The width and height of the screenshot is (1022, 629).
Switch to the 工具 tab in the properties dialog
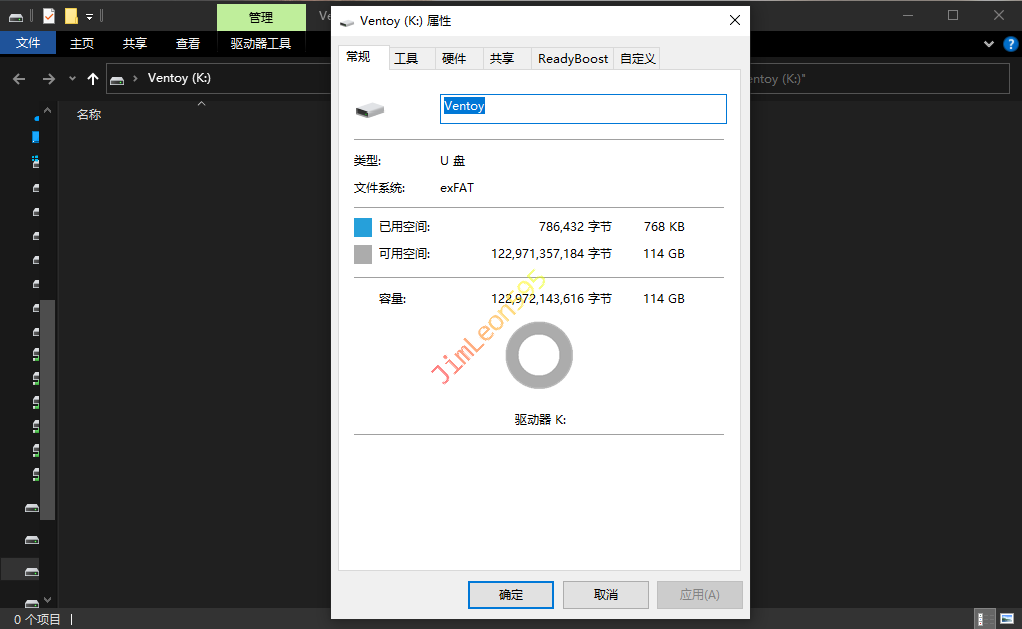pos(406,59)
